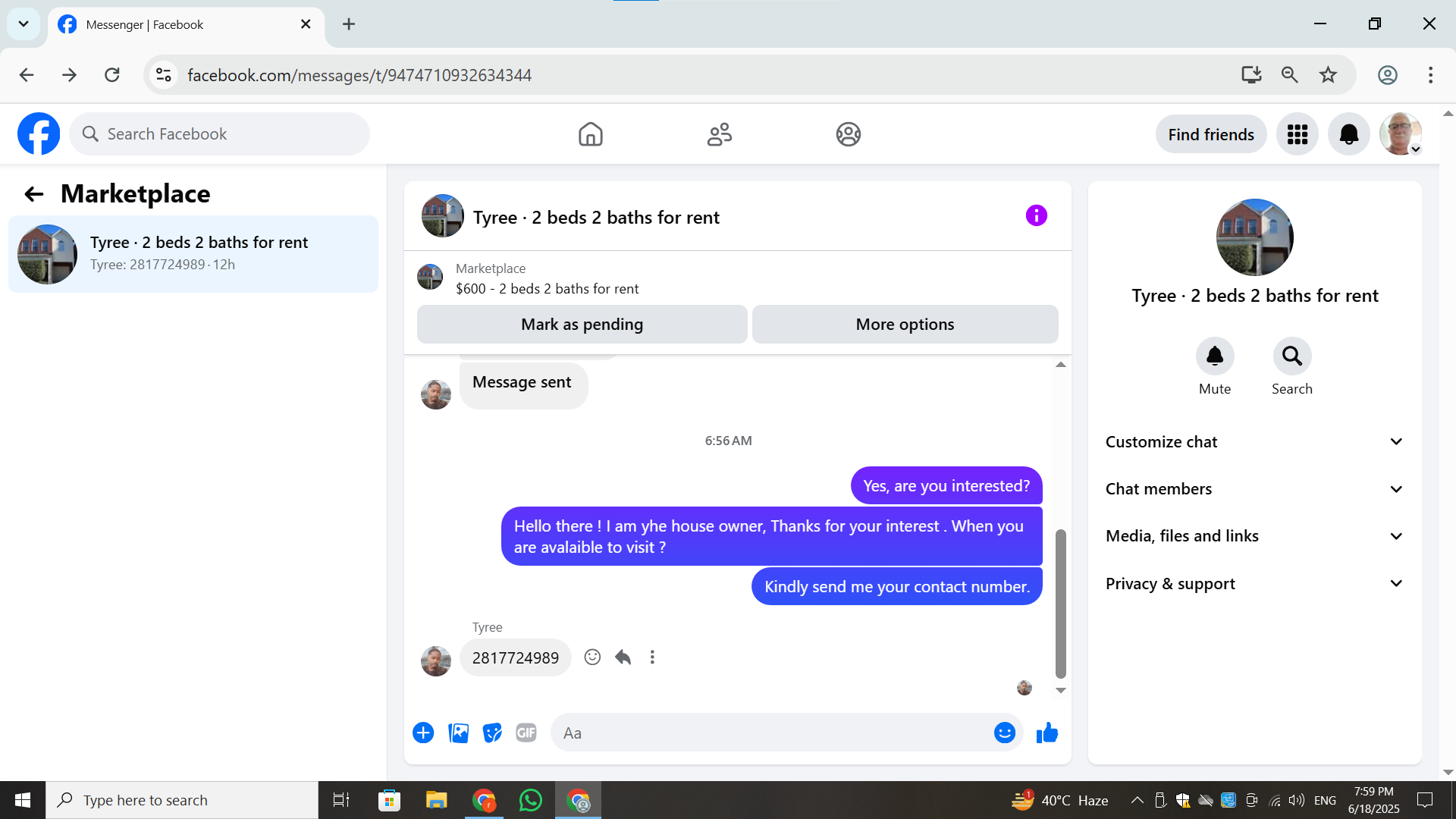Viewport: 1456px width, 819px height.
Task: Open conversation information purple icon
Action: point(1037,216)
